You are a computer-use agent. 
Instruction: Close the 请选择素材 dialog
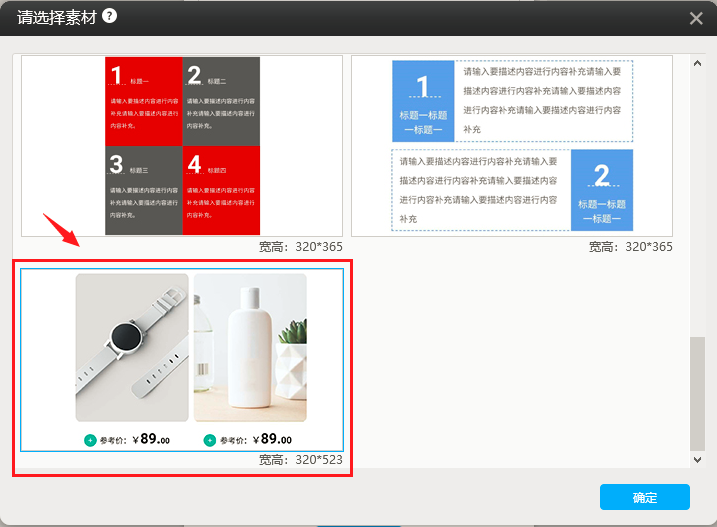pos(697,18)
